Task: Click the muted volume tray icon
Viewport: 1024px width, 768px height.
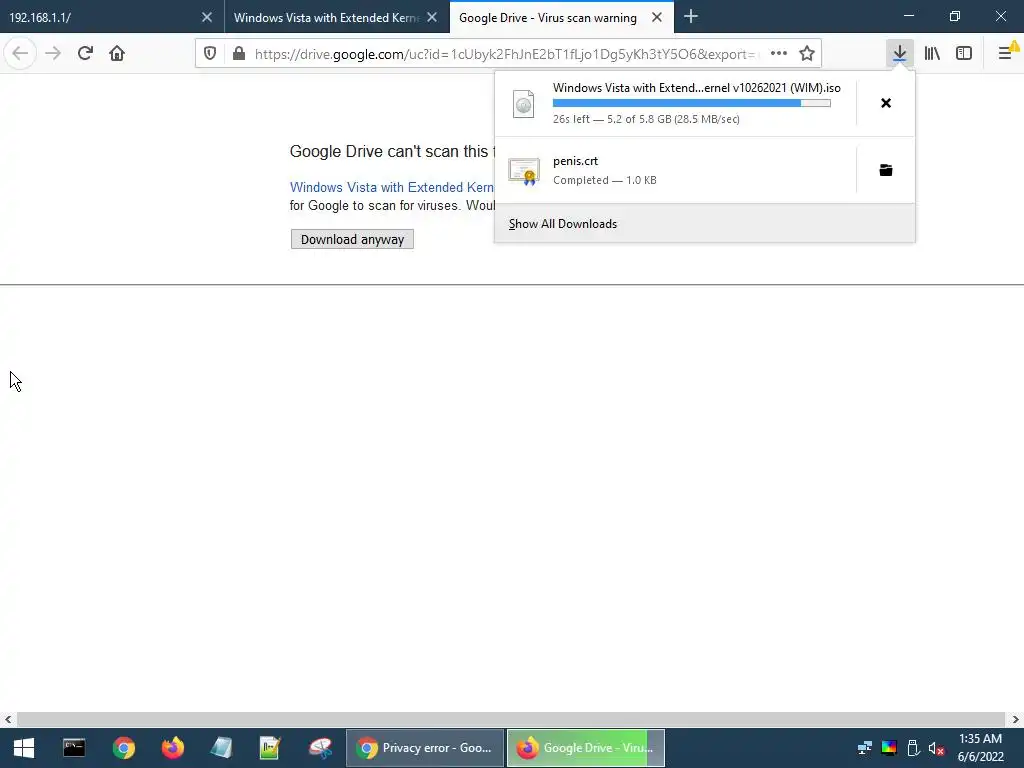Action: pos(936,748)
